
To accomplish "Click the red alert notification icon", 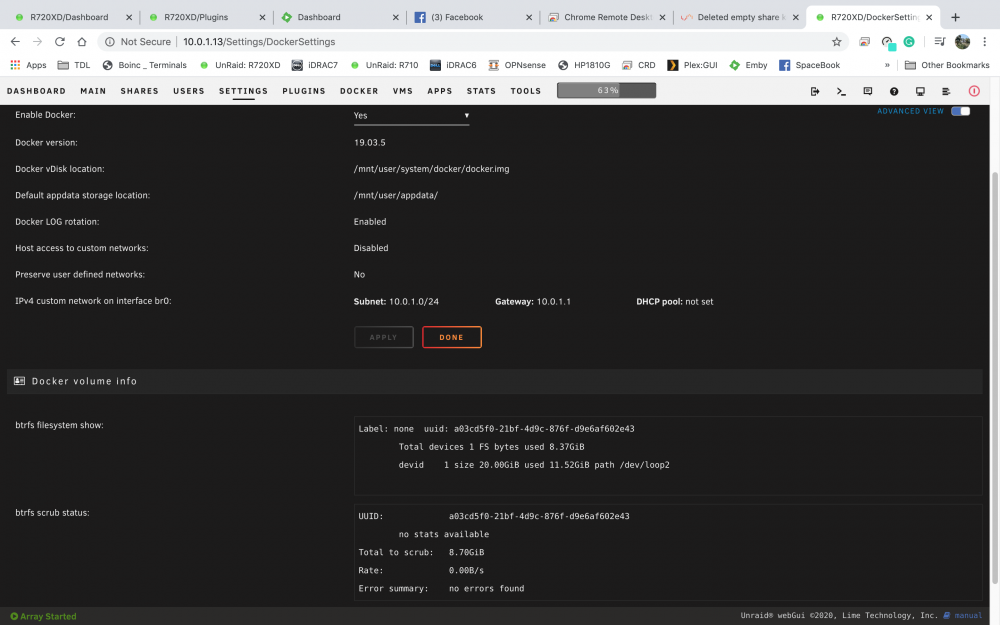I will [974, 91].
